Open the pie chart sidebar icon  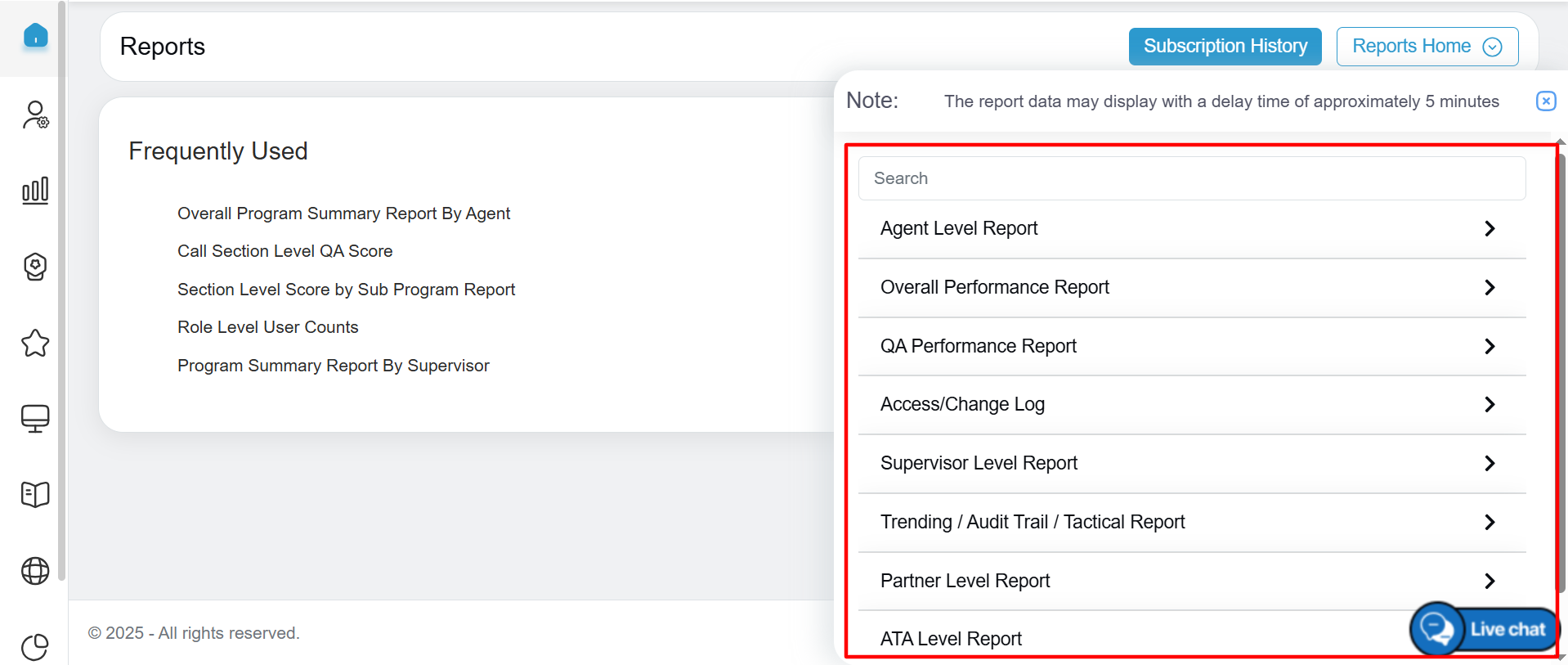pyautogui.click(x=35, y=646)
